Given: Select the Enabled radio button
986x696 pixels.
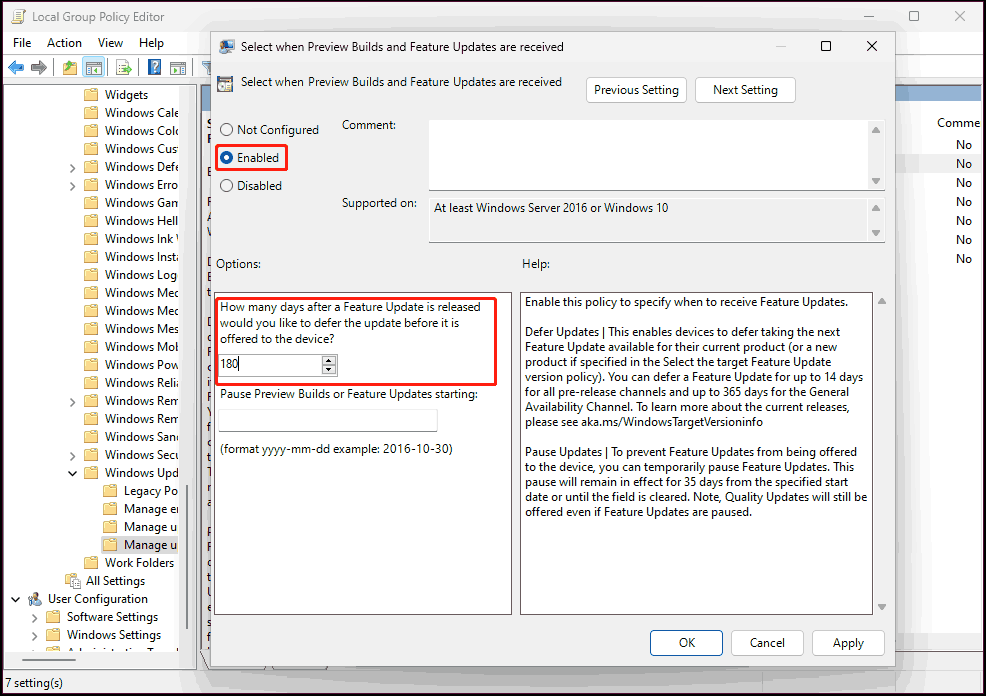Looking at the screenshot, I should point(226,158).
